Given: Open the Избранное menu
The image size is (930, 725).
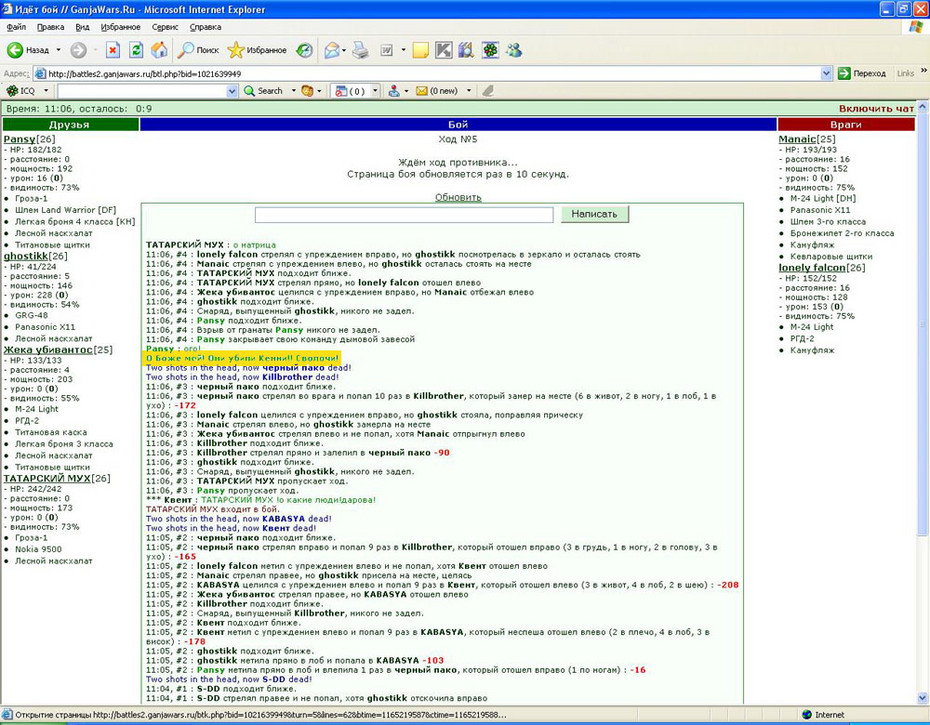Looking at the screenshot, I should point(120,27).
